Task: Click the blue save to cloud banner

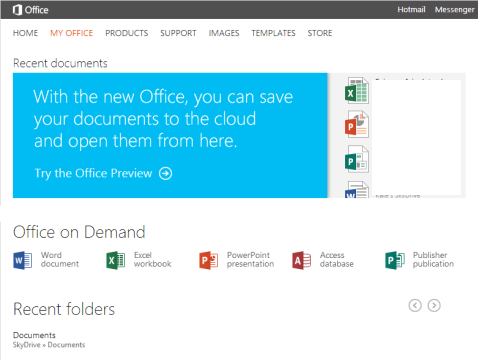Action: click(170, 135)
